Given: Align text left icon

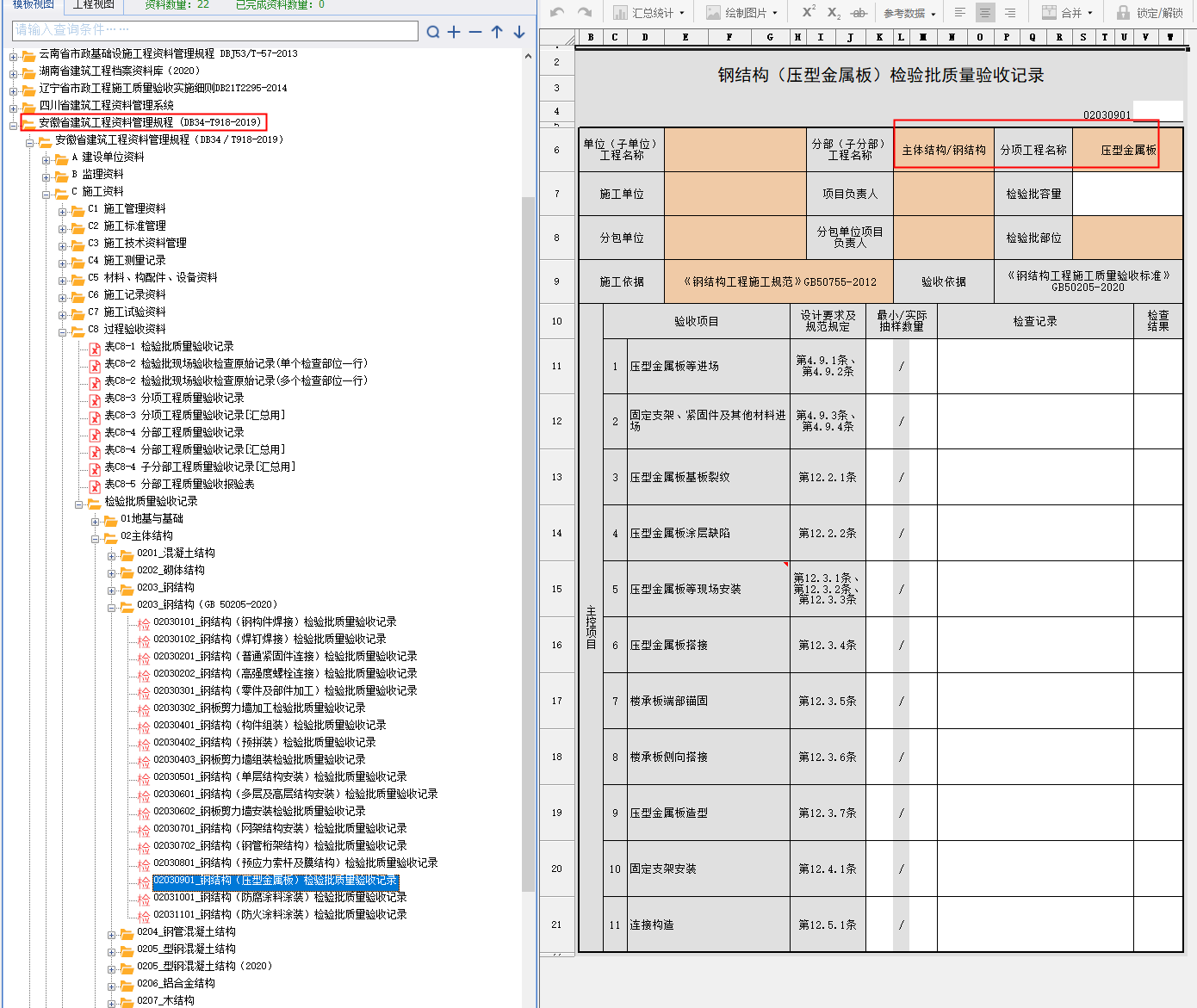Looking at the screenshot, I should point(960,13).
